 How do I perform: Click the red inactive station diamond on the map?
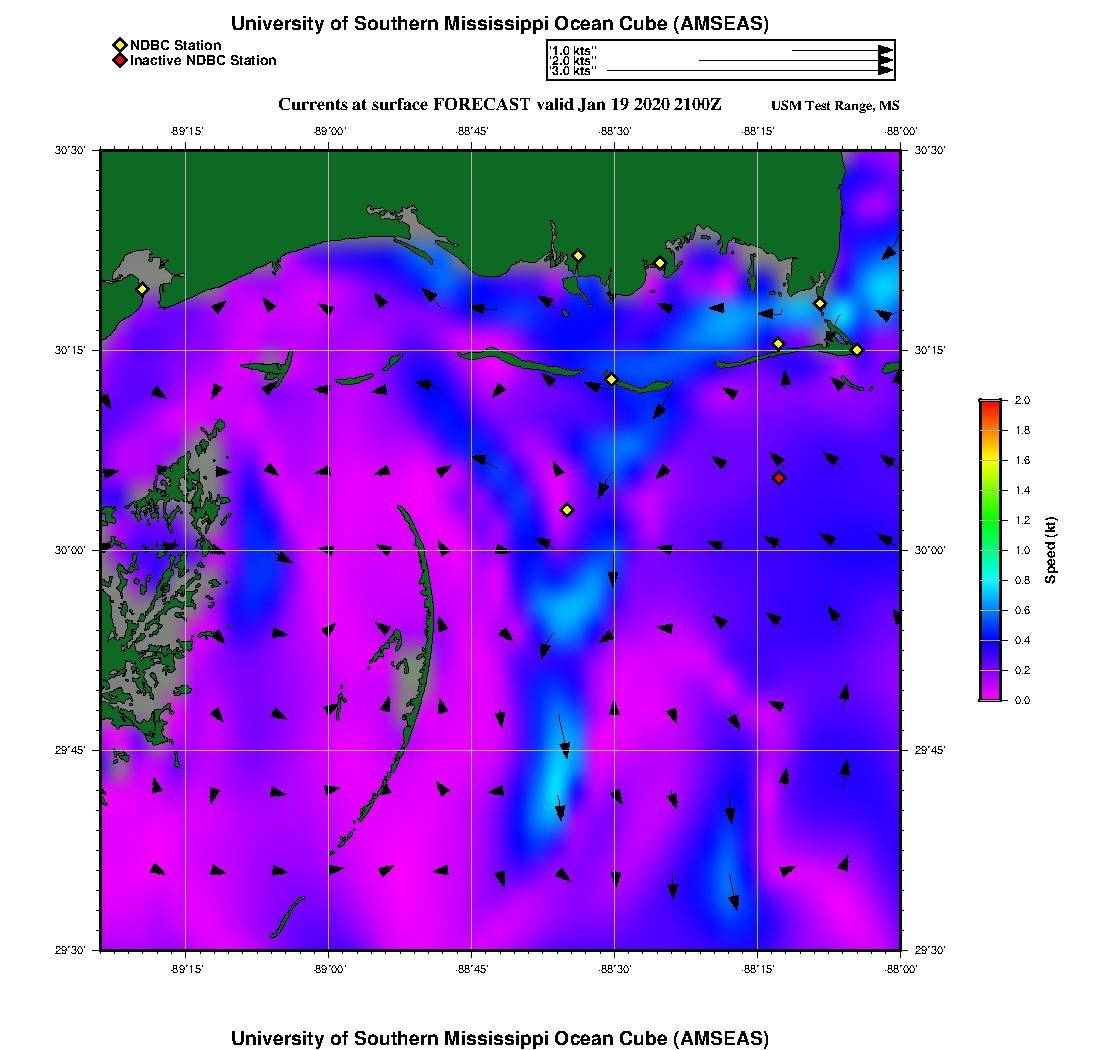779,478
